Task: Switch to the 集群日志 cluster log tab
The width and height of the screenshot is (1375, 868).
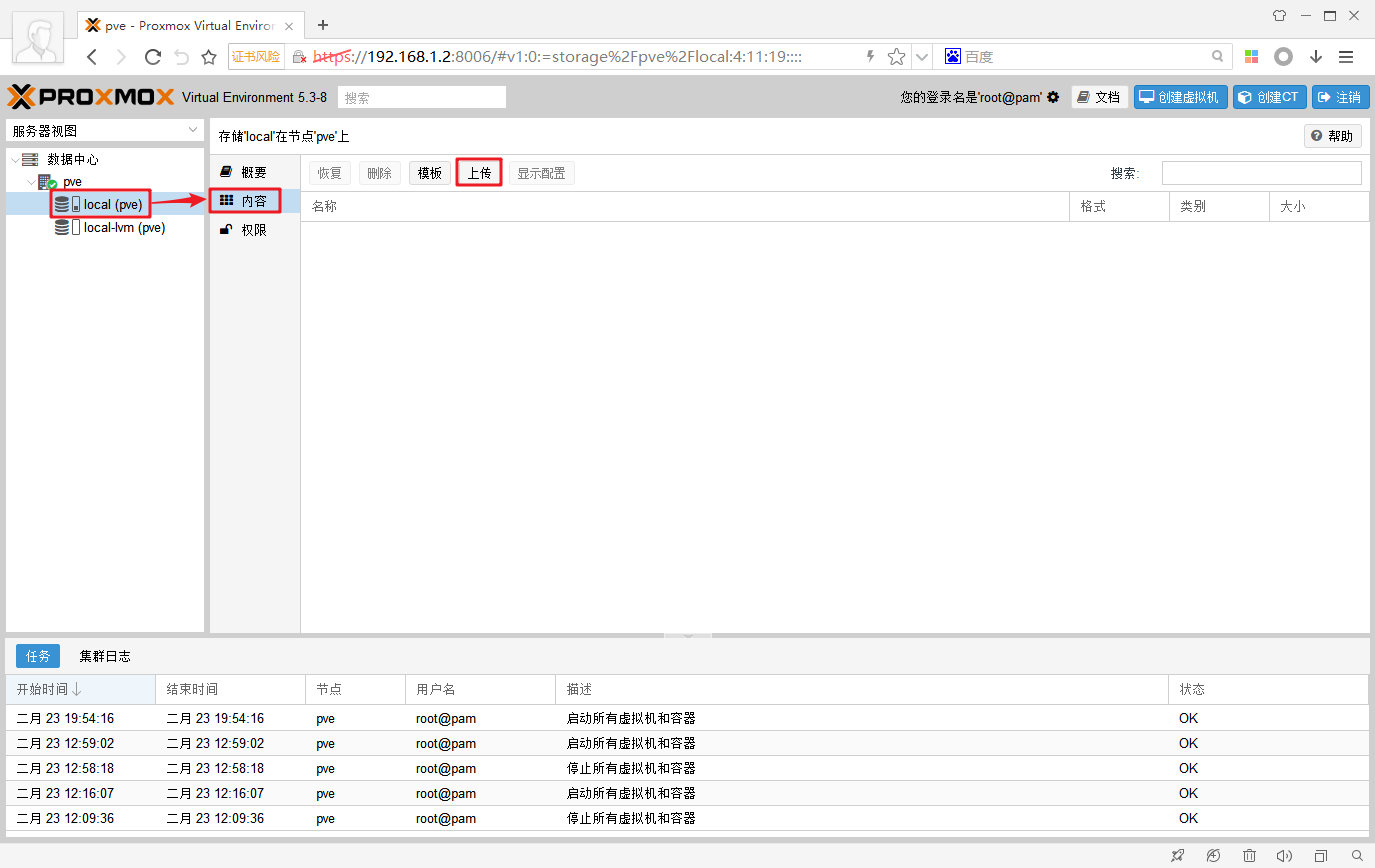Action: click(x=105, y=656)
